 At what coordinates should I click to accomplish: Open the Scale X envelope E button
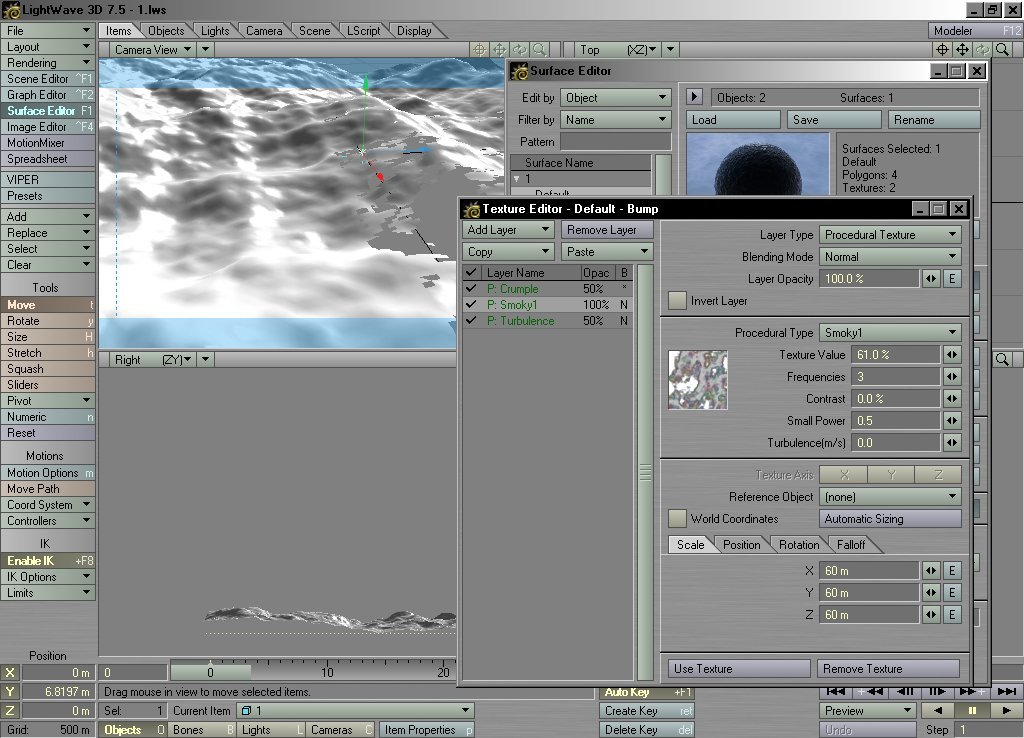[952, 571]
